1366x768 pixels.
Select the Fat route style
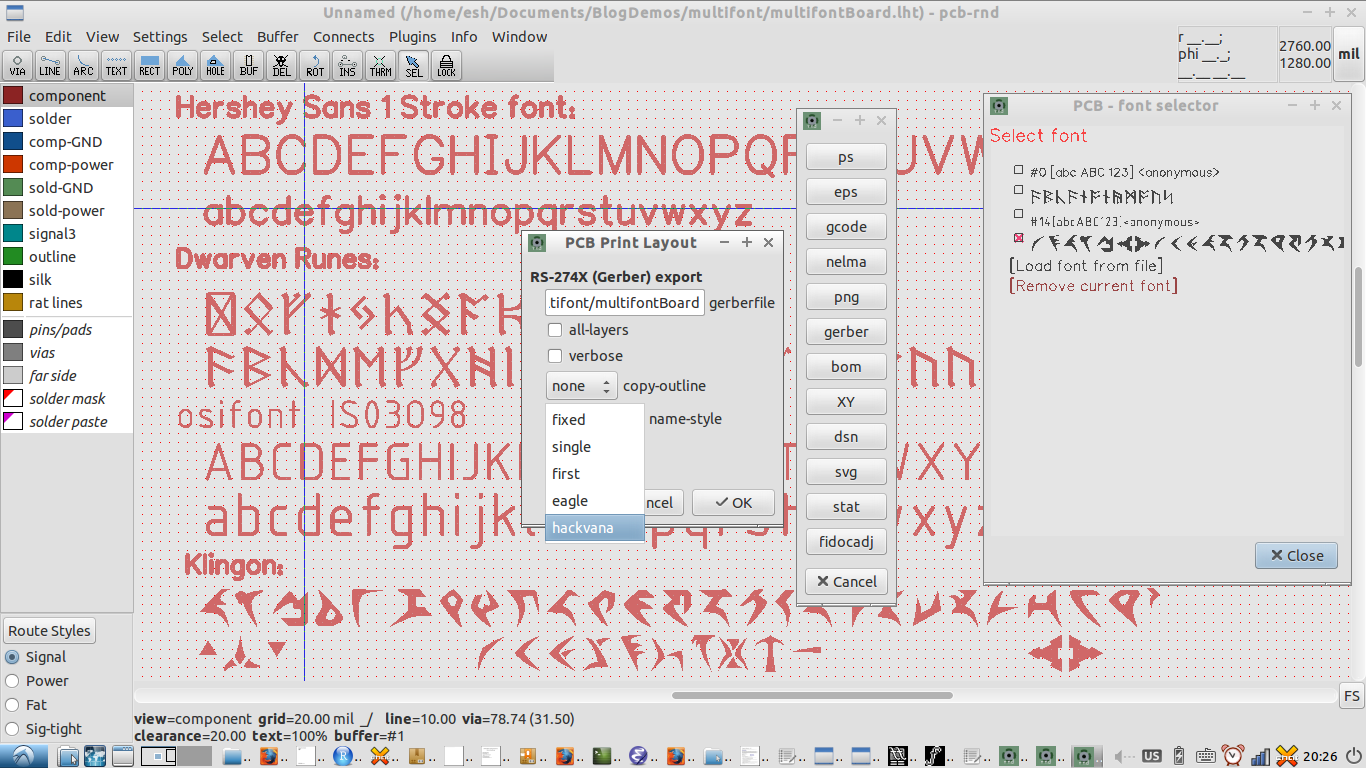(x=12, y=705)
